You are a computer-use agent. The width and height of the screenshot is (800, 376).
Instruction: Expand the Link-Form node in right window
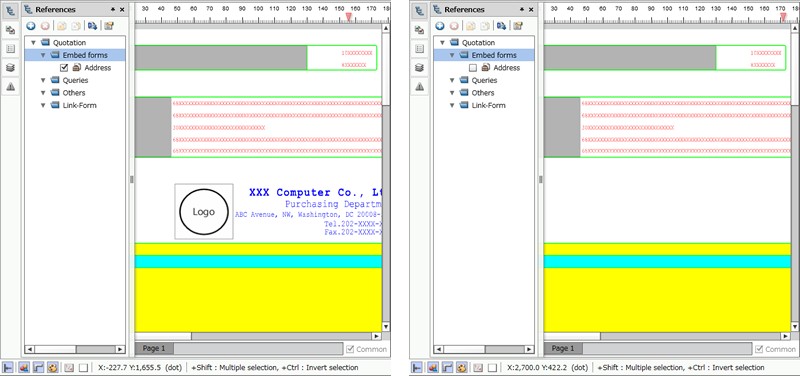click(x=452, y=106)
